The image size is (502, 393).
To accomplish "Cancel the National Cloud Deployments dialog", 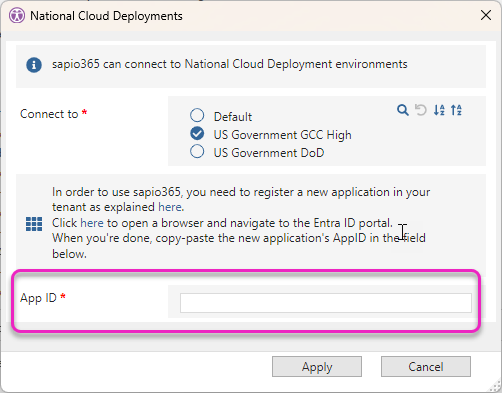I will coord(426,367).
